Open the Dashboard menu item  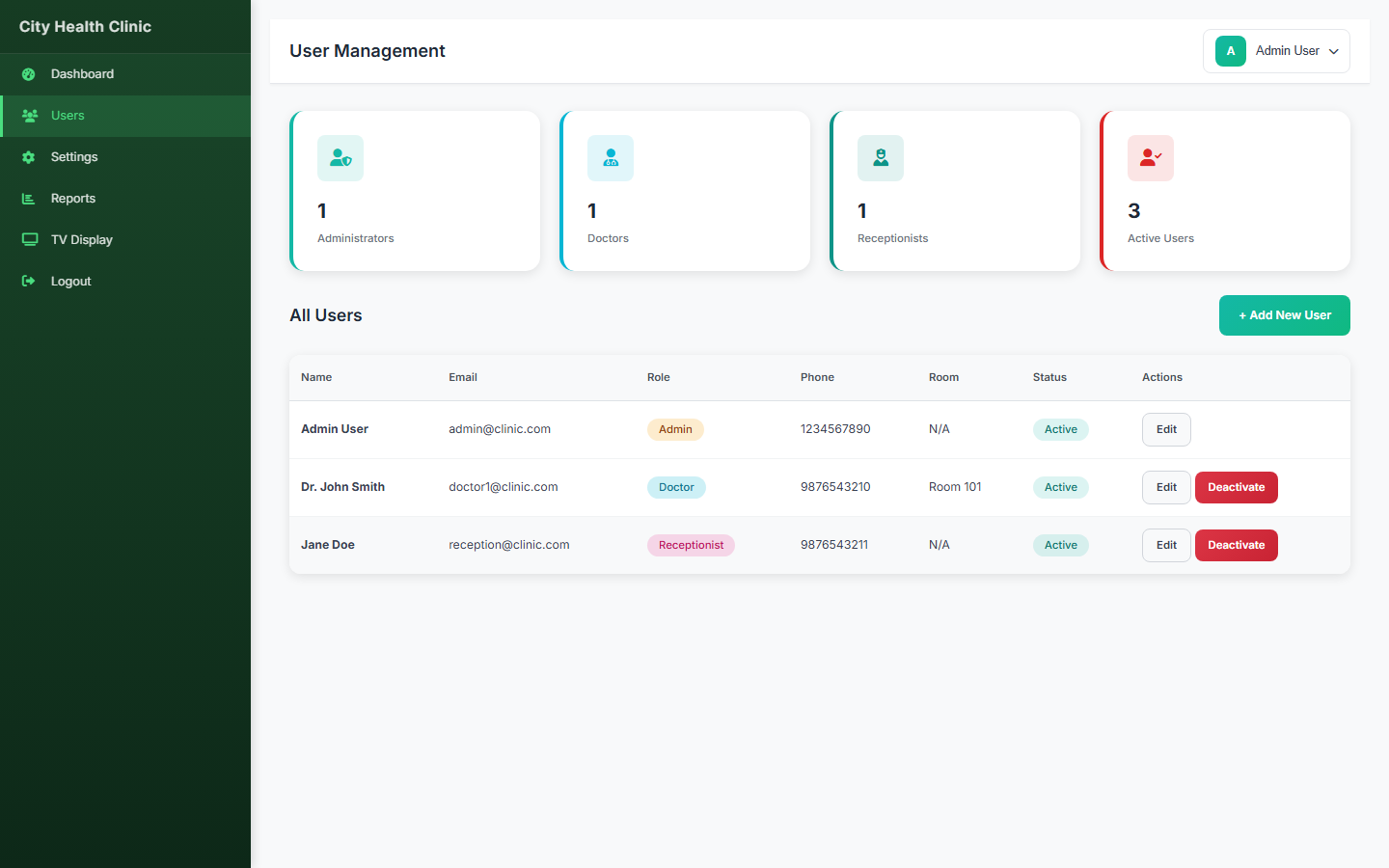(x=125, y=74)
